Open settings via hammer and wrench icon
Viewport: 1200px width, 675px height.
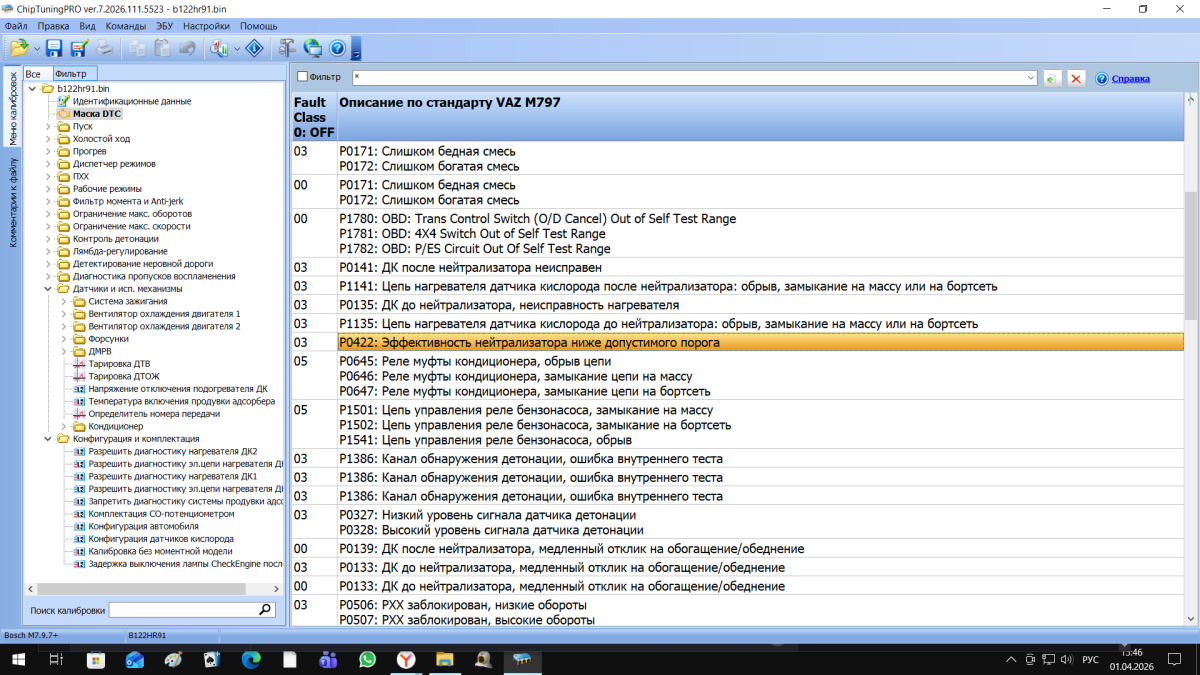[287, 48]
